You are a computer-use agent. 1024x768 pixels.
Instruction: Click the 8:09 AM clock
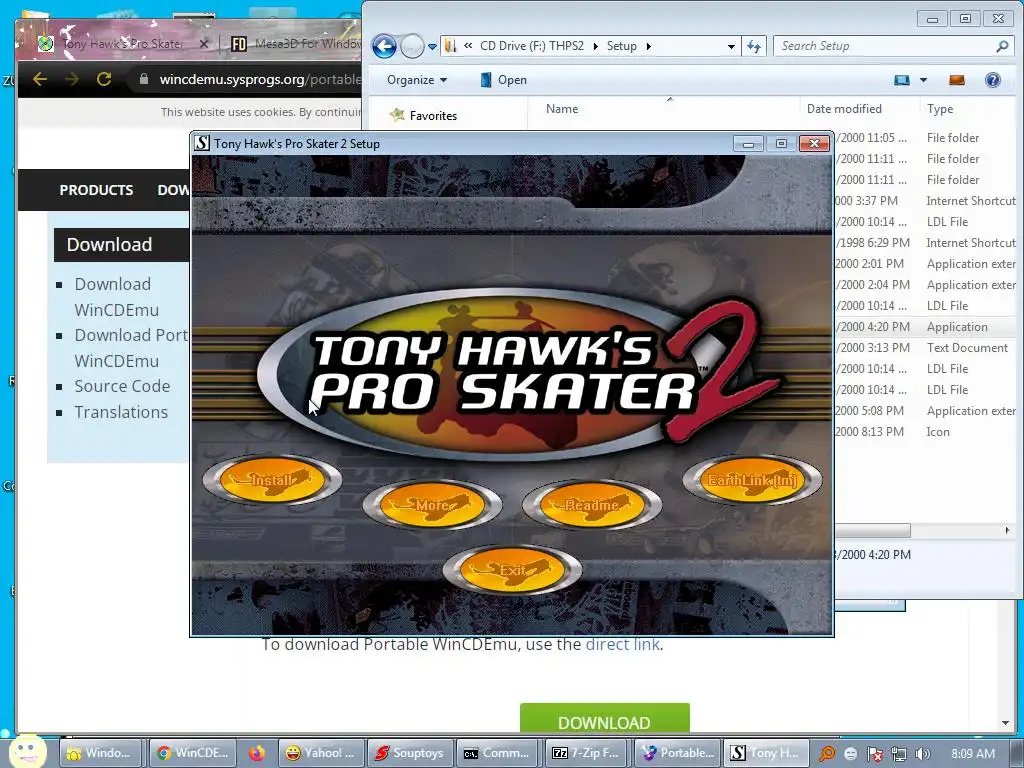[x=973, y=754]
